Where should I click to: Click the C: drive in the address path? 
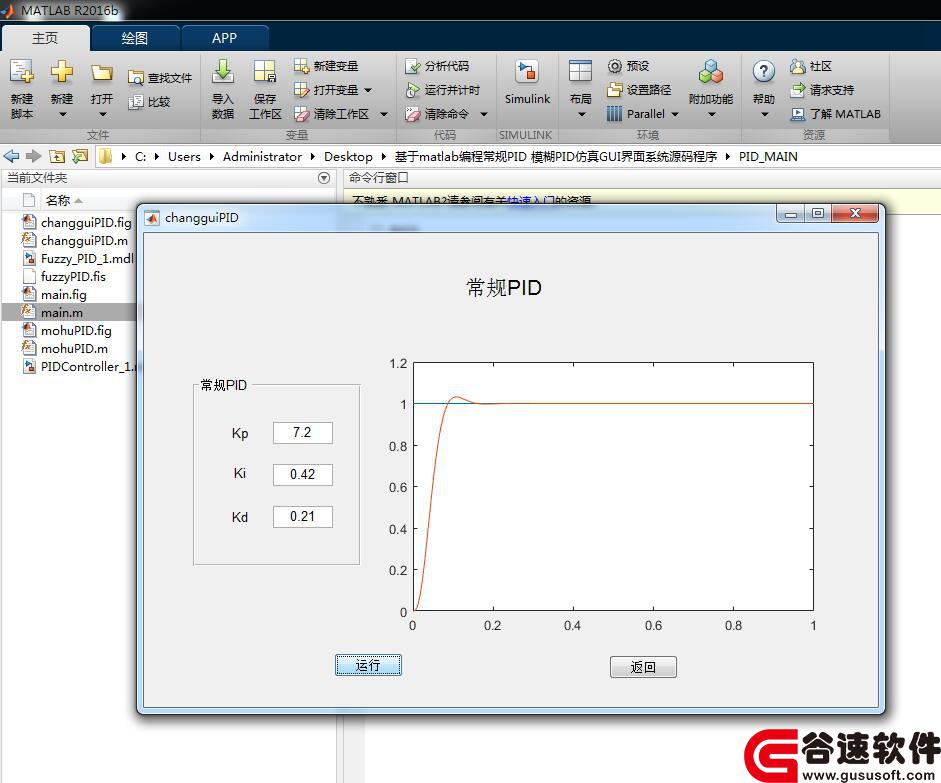pos(140,157)
